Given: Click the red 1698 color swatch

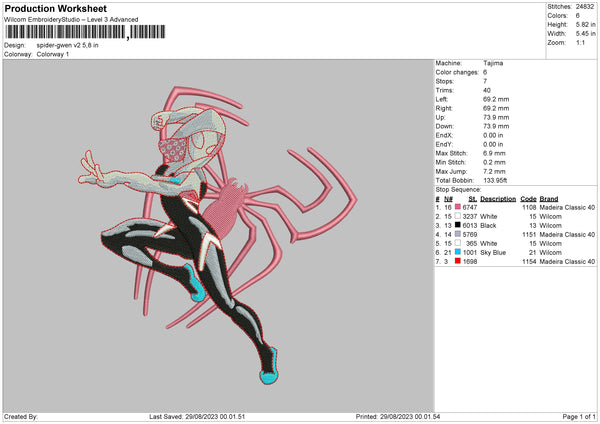Looking at the screenshot, I should point(458,261).
